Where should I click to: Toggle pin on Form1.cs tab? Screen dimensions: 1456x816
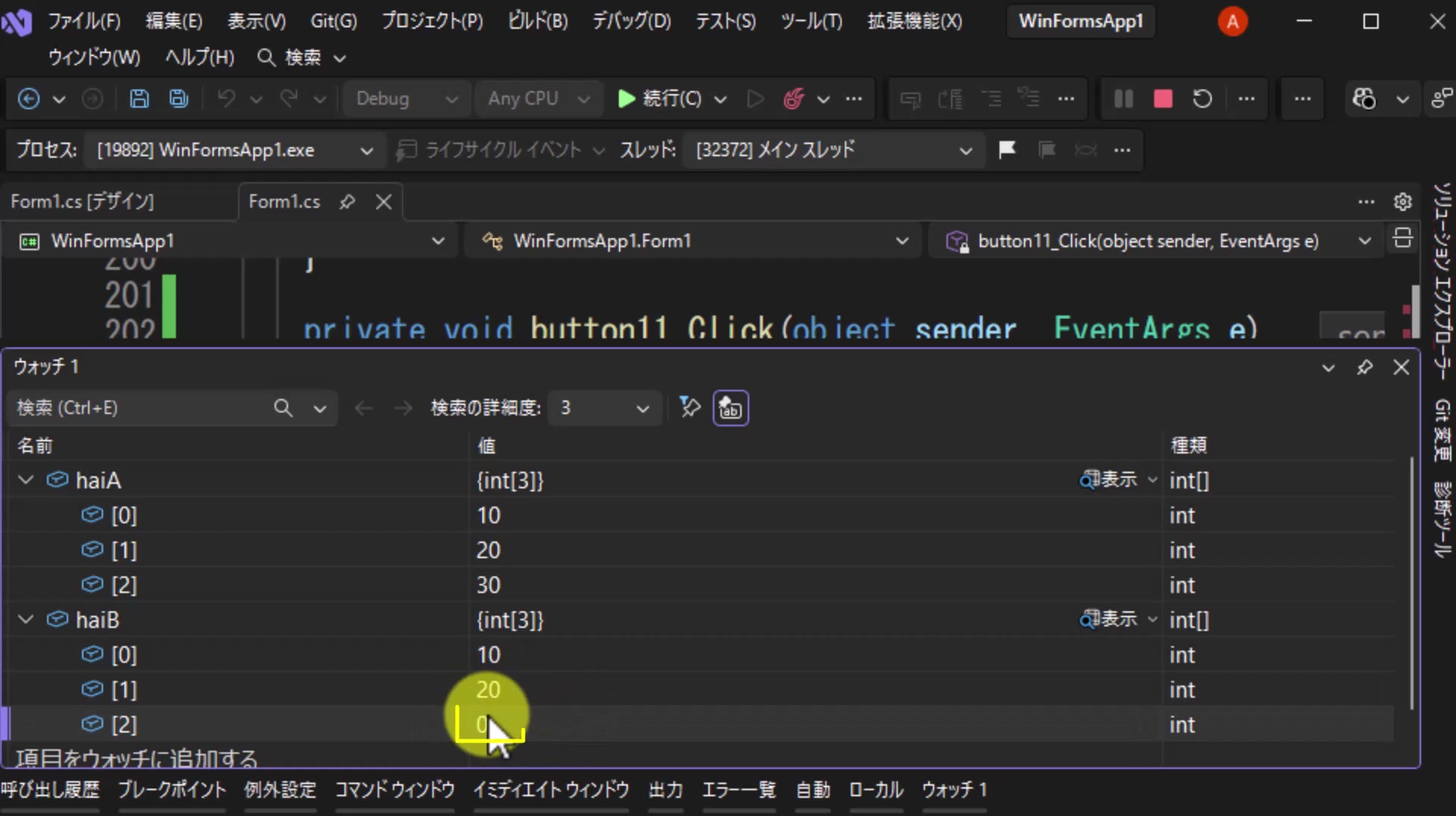[x=347, y=202]
